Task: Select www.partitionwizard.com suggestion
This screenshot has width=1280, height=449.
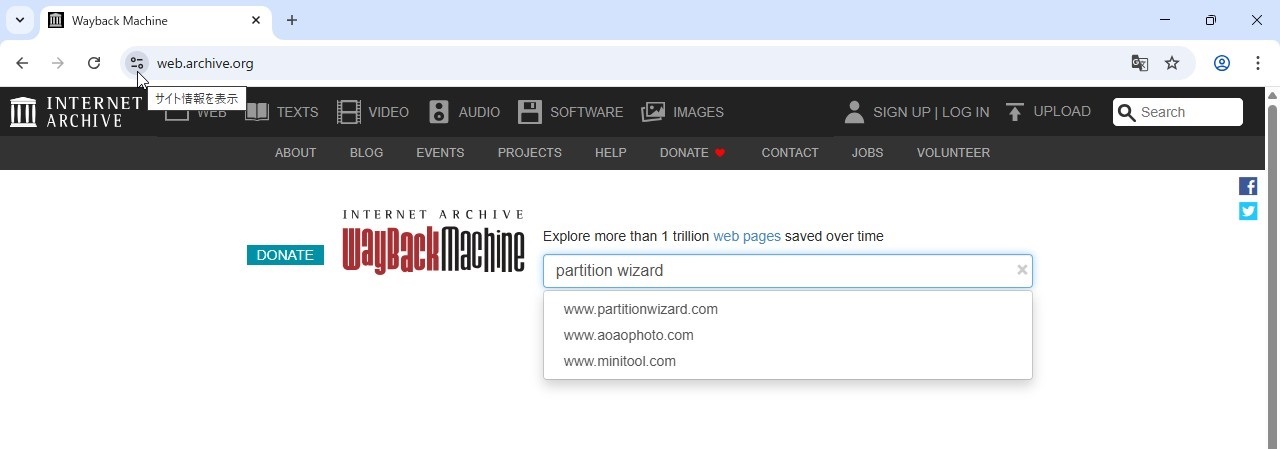Action: 640,309
